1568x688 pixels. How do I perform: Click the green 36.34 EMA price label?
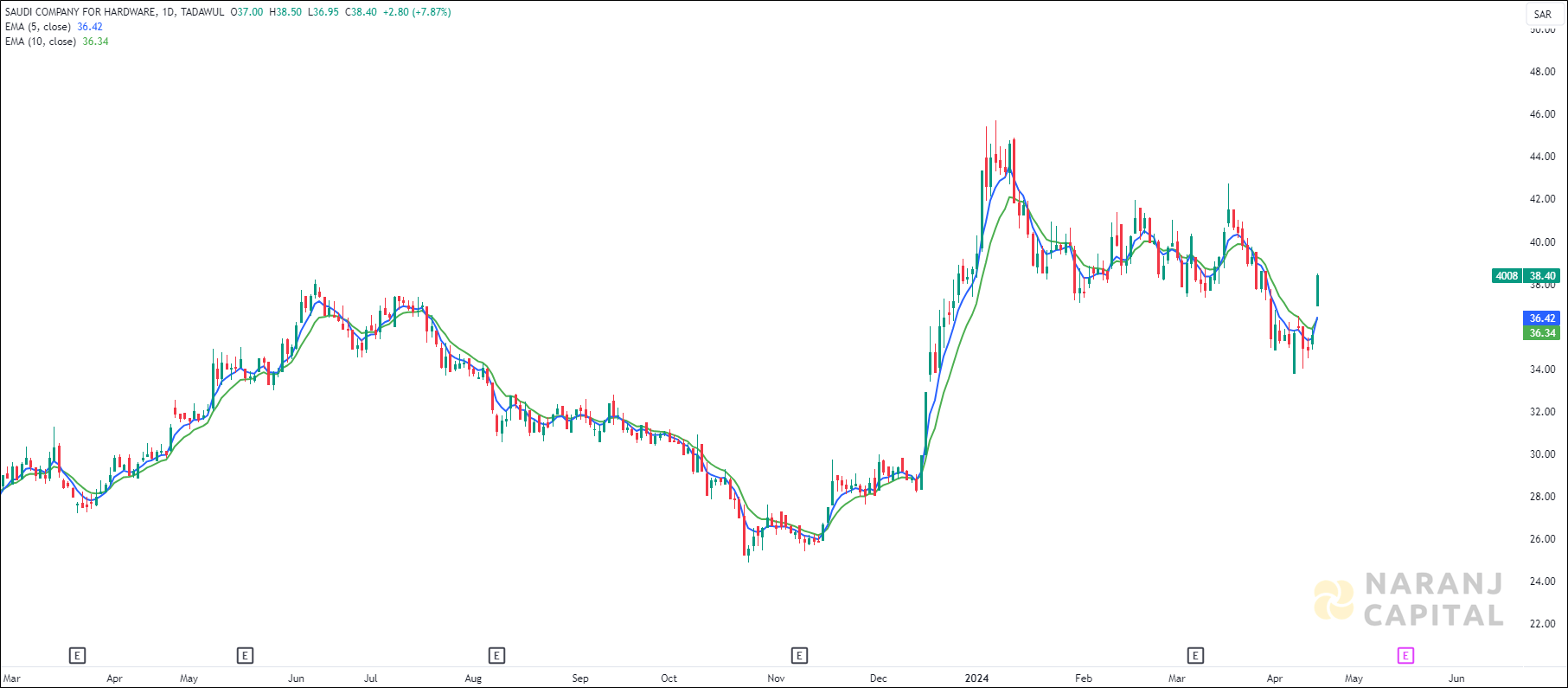1542,333
